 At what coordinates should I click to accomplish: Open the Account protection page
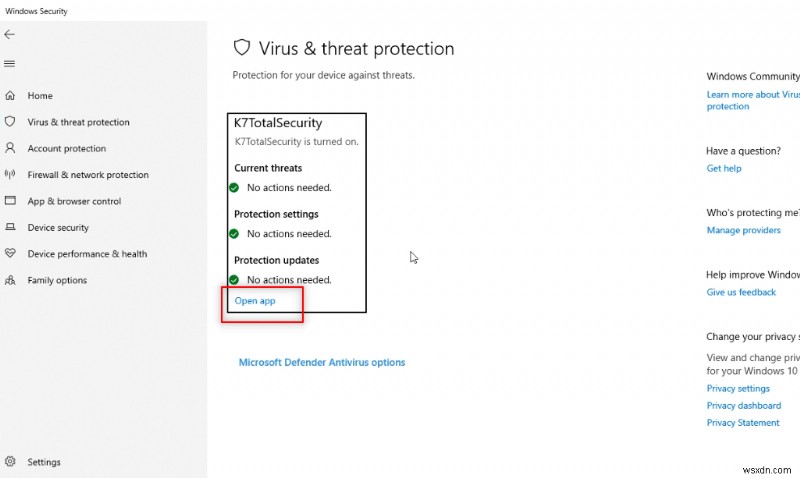[66, 149]
